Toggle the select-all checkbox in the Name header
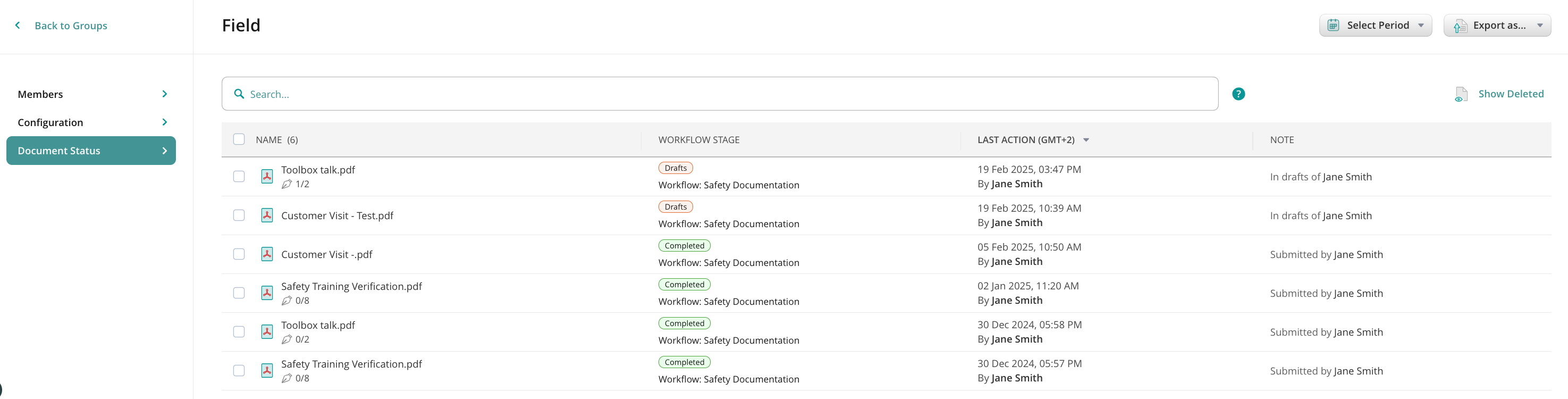This screenshot has width=1568, height=399. [x=239, y=139]
